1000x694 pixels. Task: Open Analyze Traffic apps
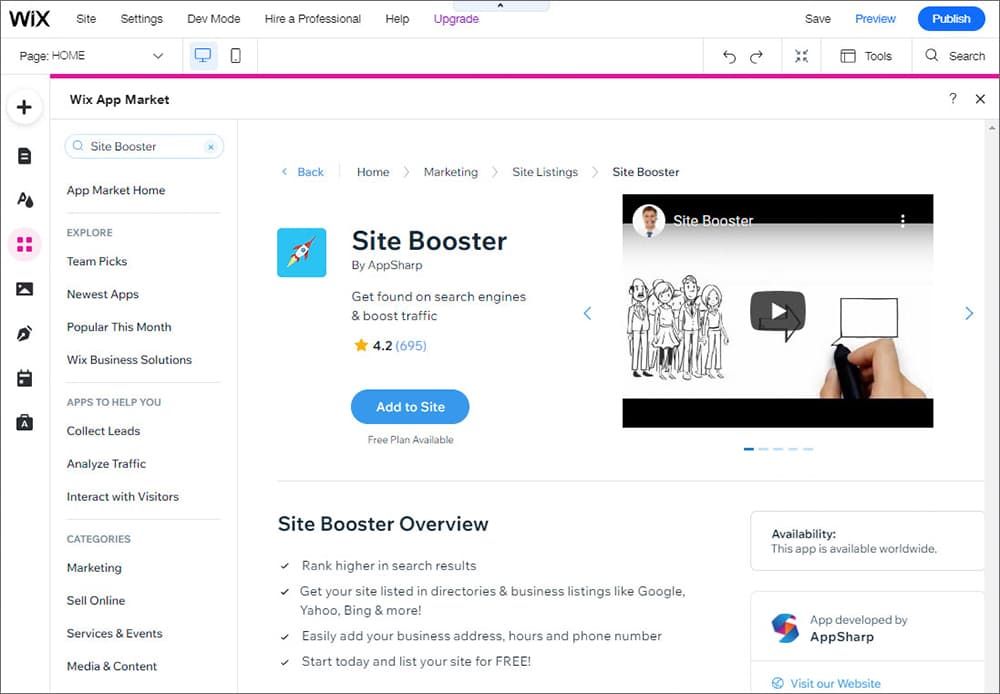click(x=107, y=464)
